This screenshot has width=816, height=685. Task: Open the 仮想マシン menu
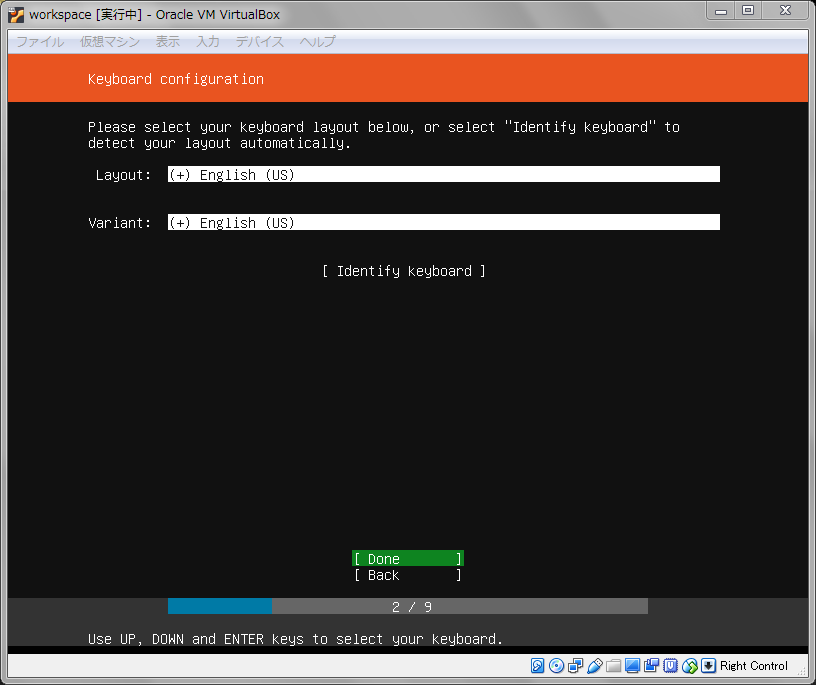[x=110, y=42]
